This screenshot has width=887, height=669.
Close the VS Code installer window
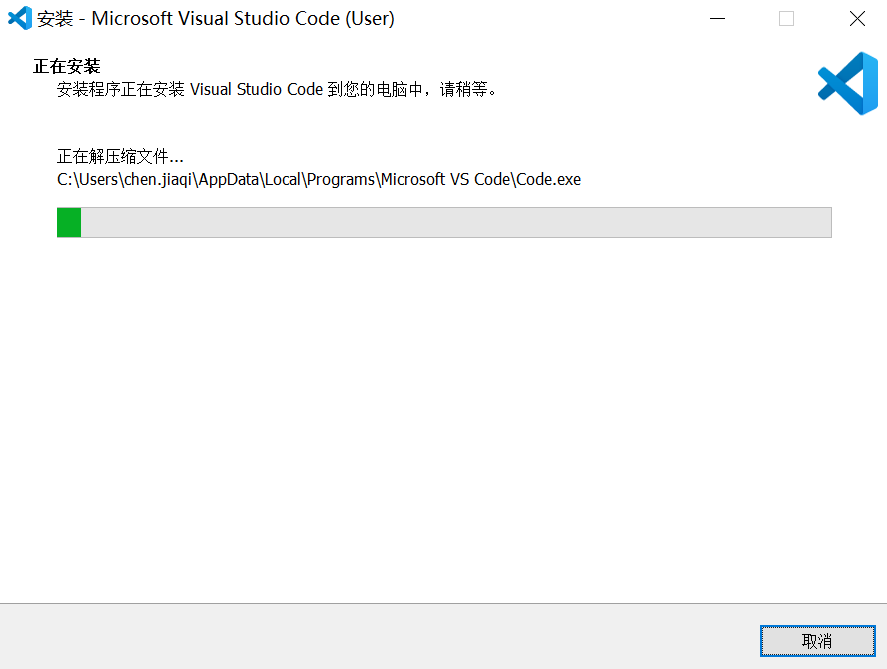[x=857, y=18]
